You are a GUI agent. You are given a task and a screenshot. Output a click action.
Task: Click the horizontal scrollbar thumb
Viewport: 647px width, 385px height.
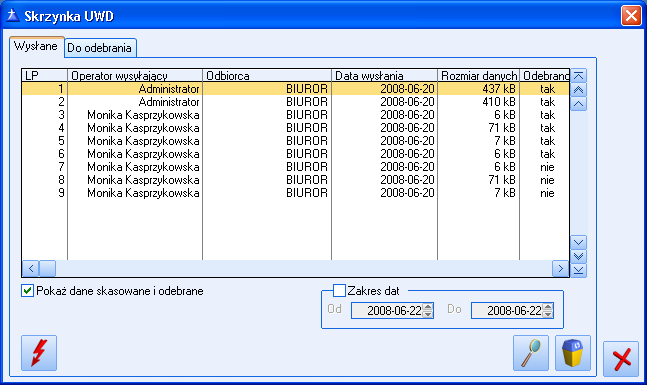(x=47, y=269)
